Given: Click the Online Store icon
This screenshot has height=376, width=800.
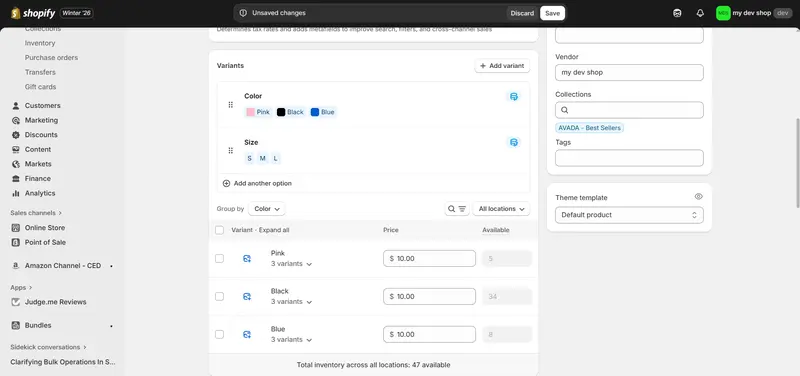Looking at the screenshot, I should [x=15, y=228].
